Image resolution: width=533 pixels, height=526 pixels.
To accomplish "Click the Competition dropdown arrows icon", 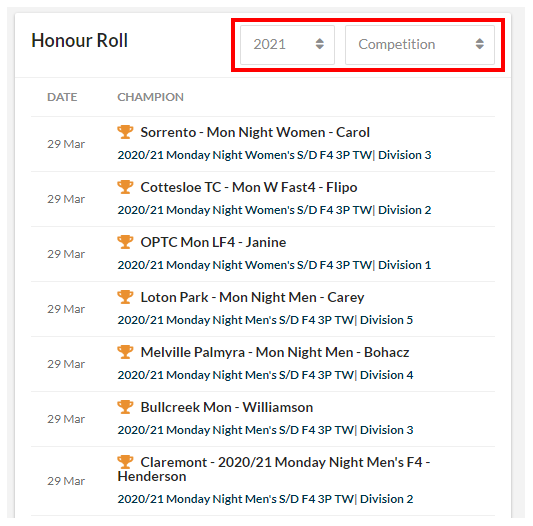I will coord(480,44).
